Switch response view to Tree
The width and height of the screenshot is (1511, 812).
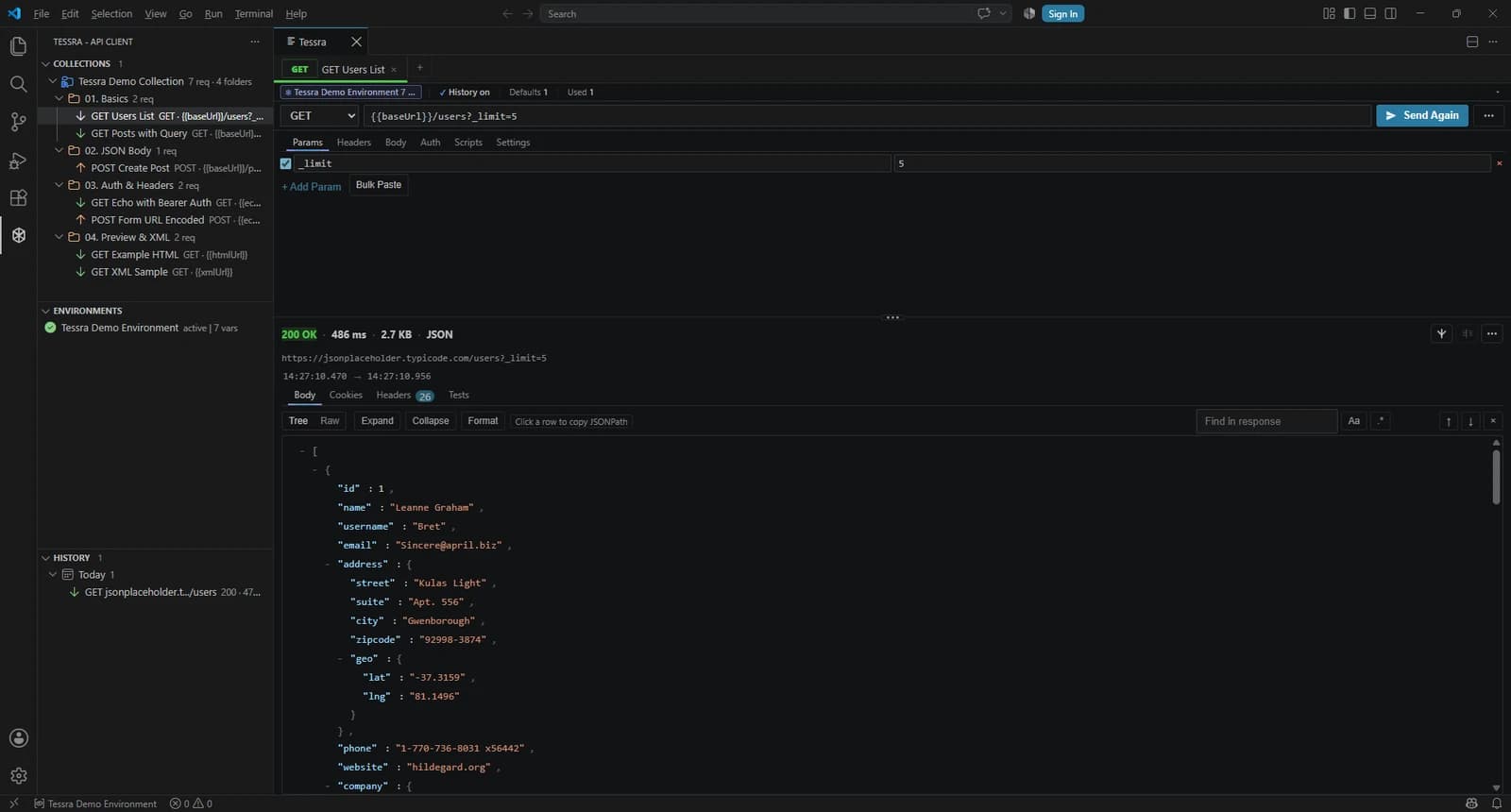tap(298, 421)
